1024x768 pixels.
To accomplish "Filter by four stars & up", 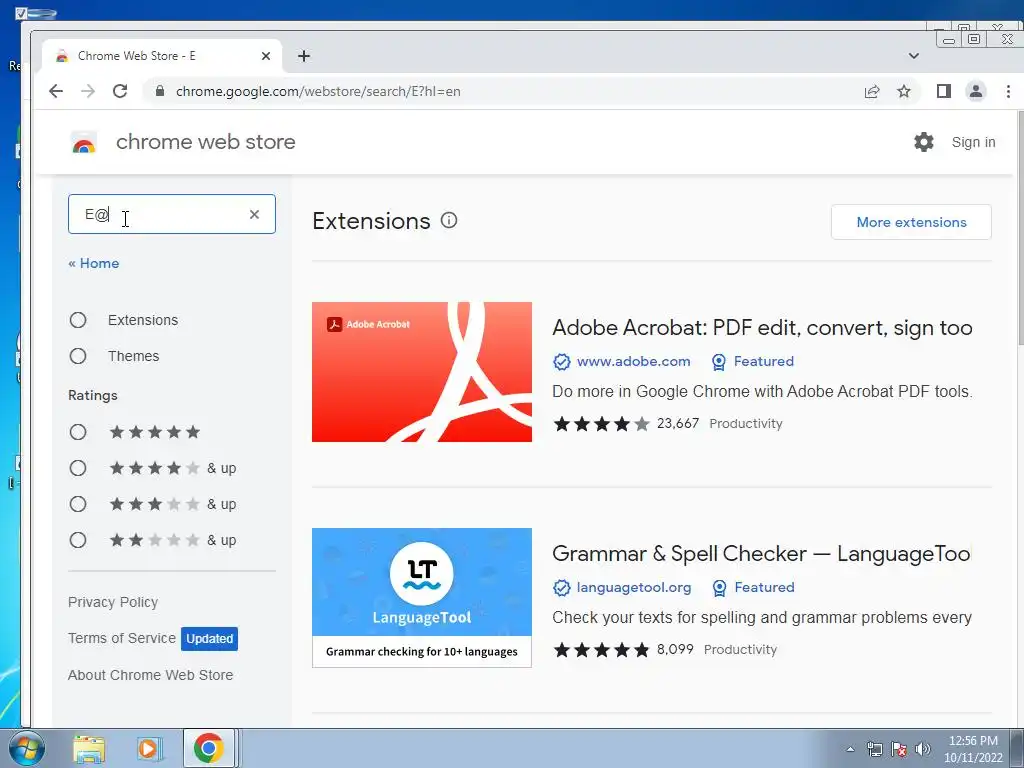I will 78,468.
